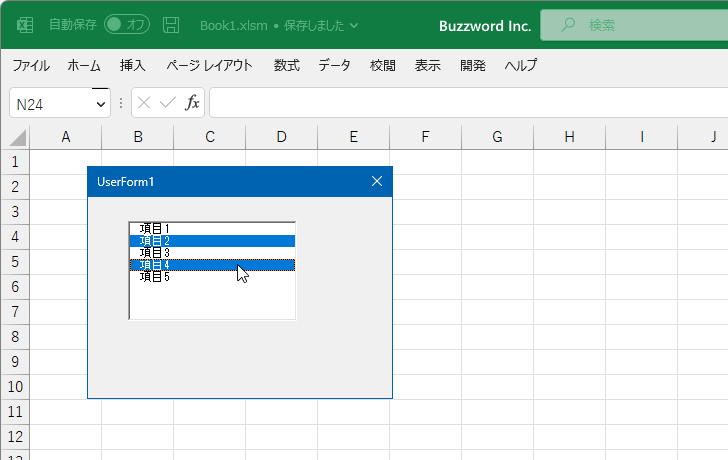728x460 pixels.
Task: Click the Insert Function fx icon
Action: click(192, 103)
